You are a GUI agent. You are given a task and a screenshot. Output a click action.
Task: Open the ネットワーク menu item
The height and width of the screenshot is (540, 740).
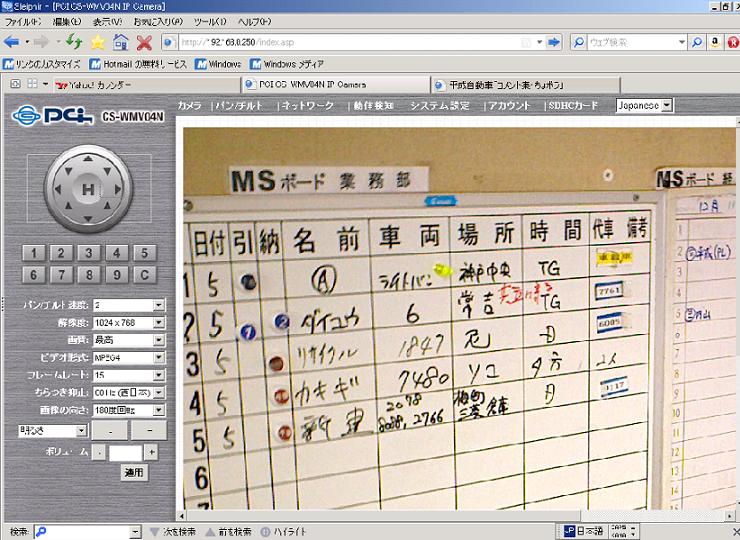pos(307,105)
